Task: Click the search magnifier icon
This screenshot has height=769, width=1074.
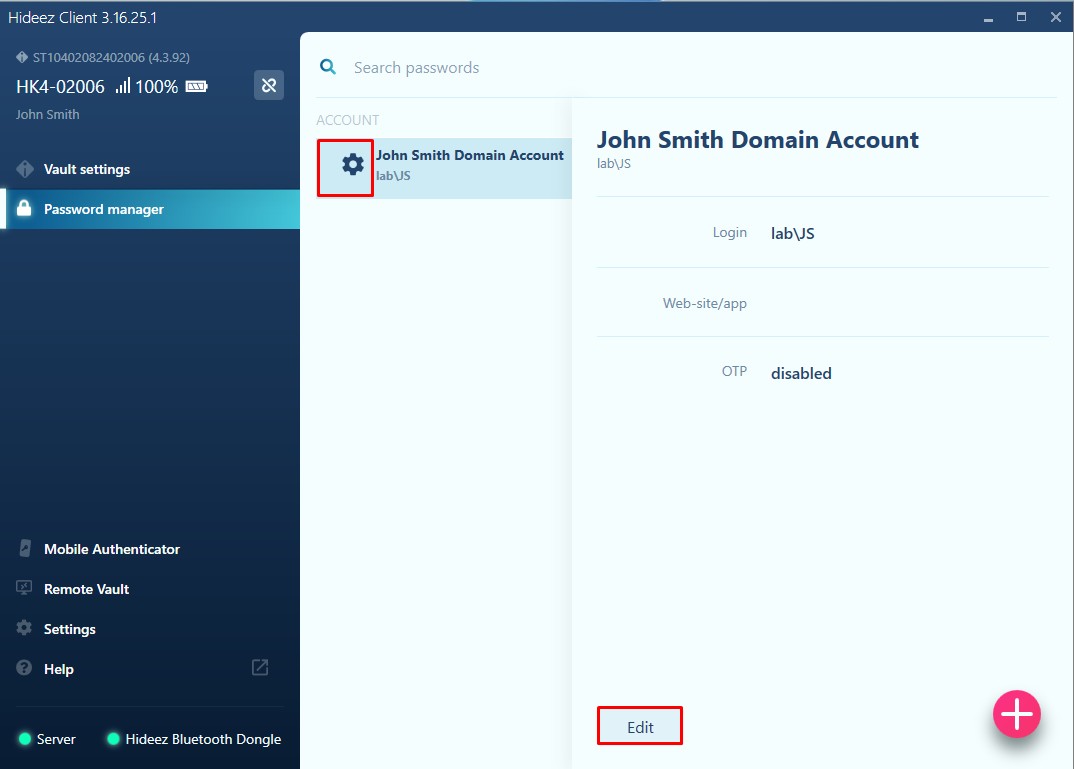Action: [x=328, y=67]
